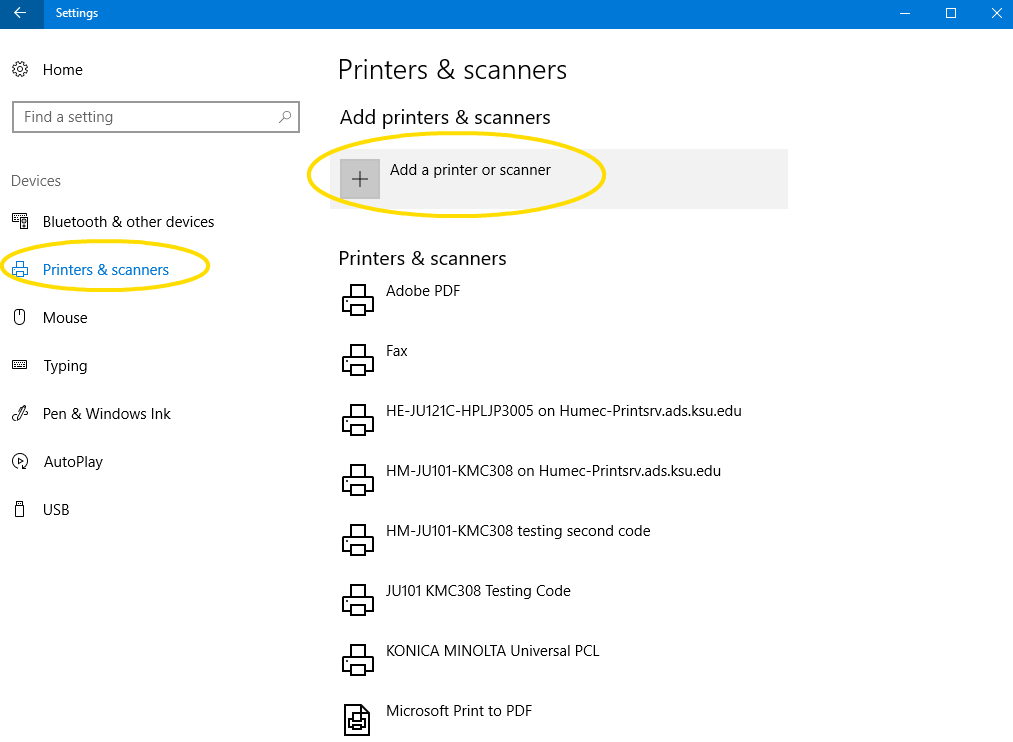Select HE-JU121C-HPLJP3005 printer
Screen dimensions: 1013x742
point(563,411)
